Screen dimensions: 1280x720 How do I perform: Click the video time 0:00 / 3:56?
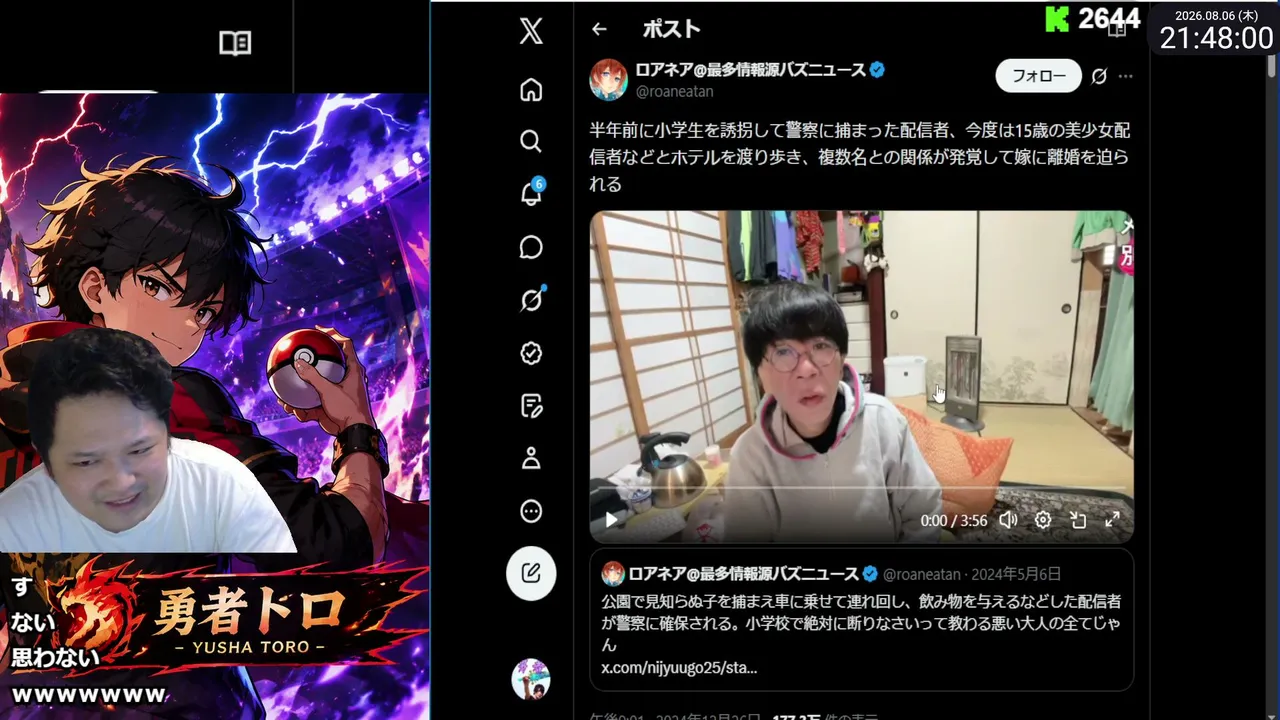[954, 520]
